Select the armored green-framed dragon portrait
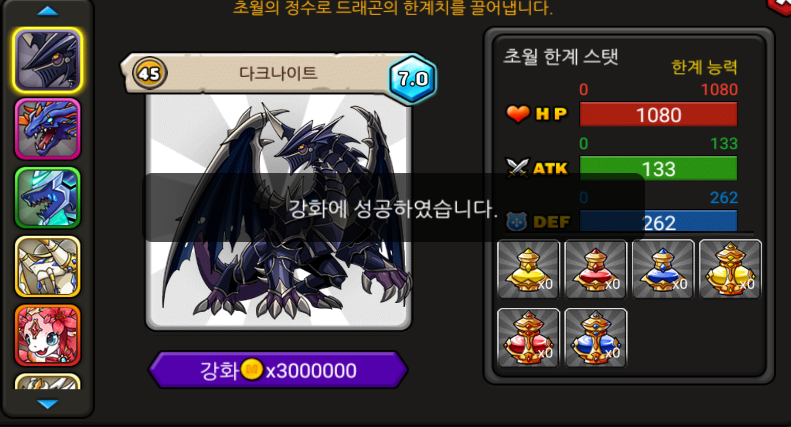Image resolution: width=791 pixels, height=427 pixels. click(x=47, y=198)
